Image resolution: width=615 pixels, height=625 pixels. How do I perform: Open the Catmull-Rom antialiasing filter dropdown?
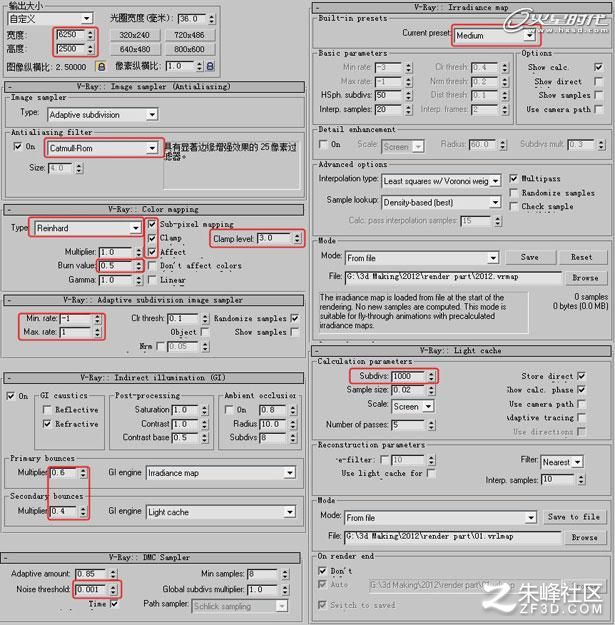(x=152, y=148)
